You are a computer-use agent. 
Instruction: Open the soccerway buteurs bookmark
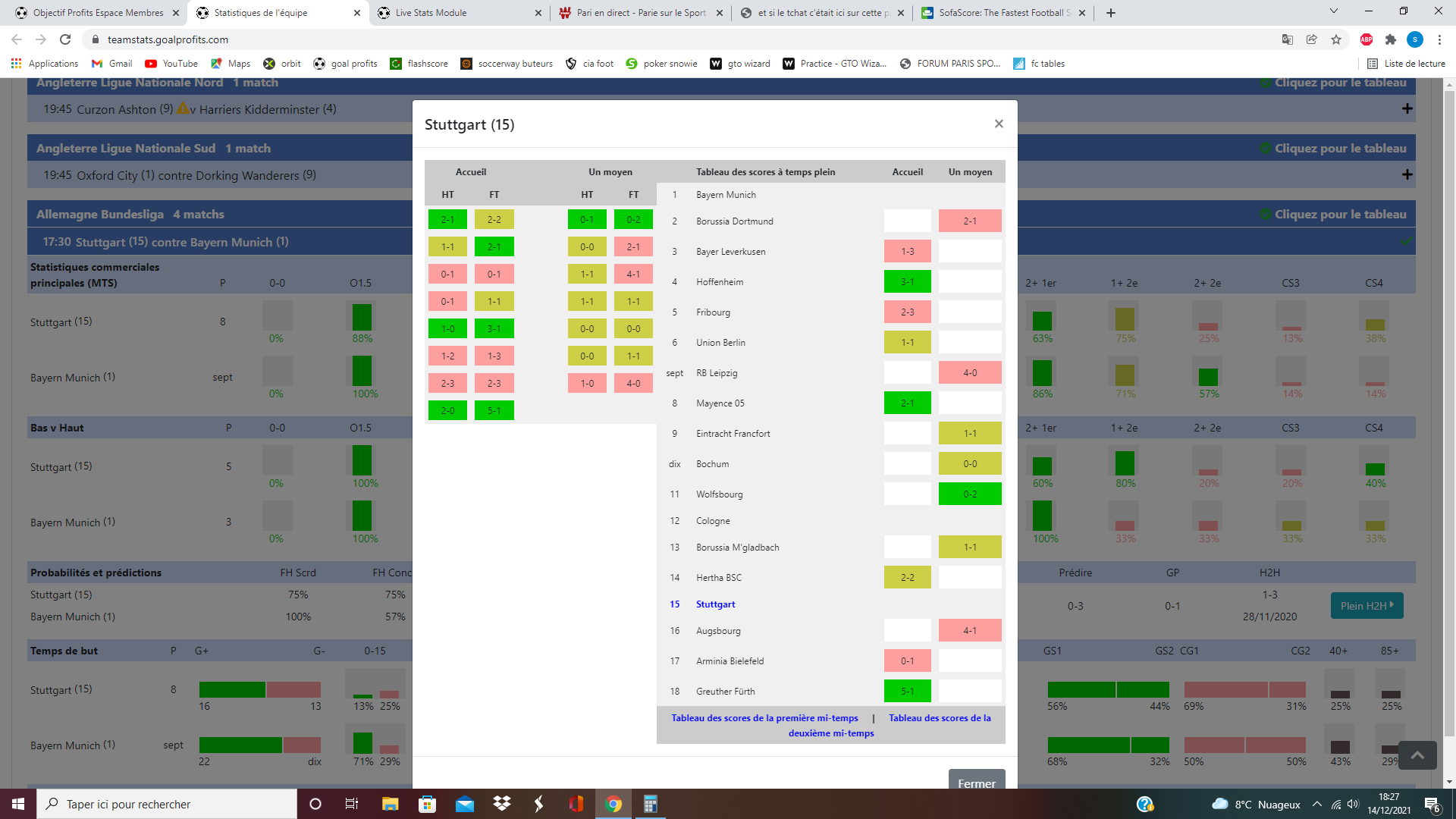point(507,64)
